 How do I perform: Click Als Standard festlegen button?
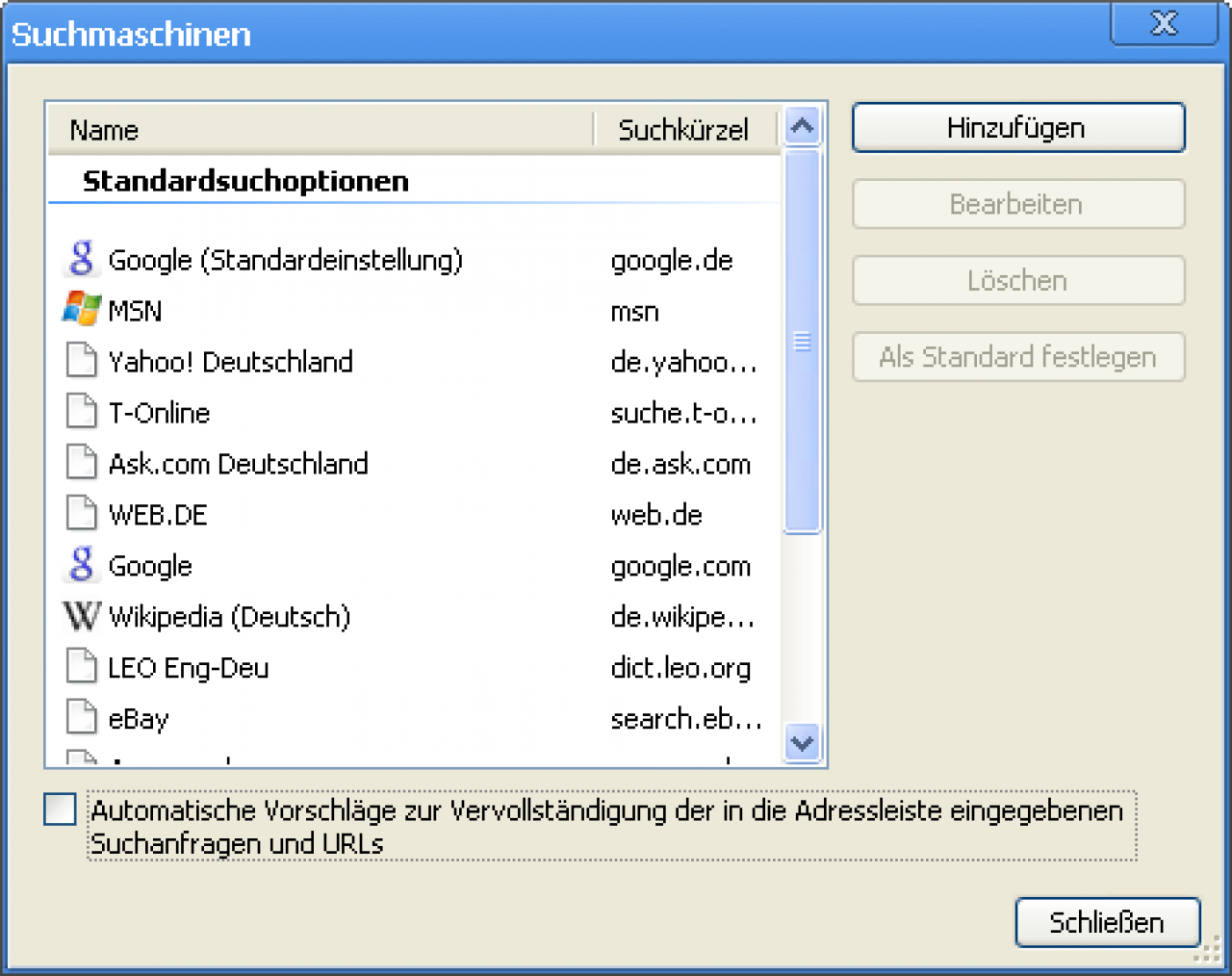(1018, 357)
